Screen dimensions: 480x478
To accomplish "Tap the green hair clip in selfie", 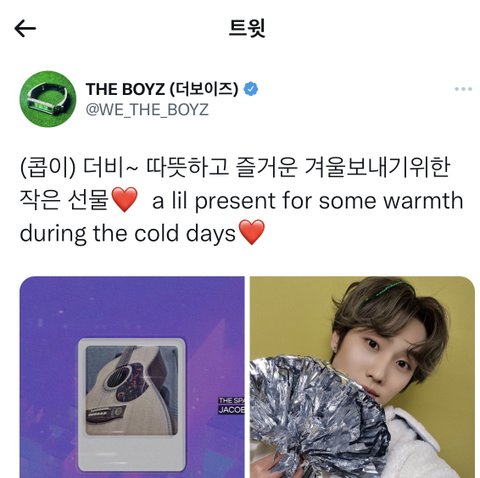I will point(384,291).
